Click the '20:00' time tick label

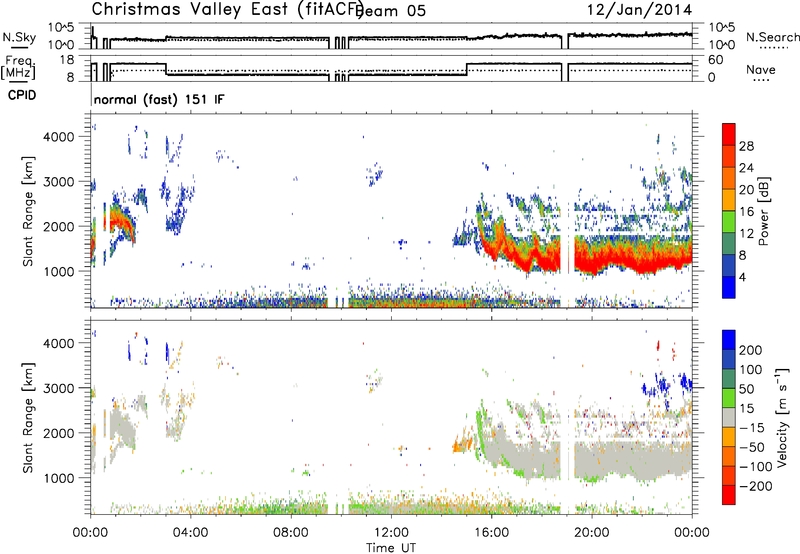(x=591, y=533)
